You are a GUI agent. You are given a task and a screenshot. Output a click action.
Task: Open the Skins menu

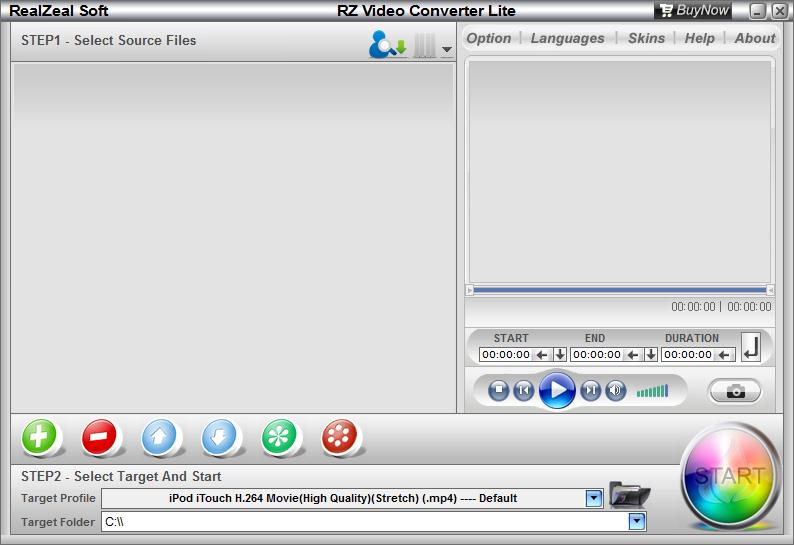pyautogui.click(x=646, y=38)
